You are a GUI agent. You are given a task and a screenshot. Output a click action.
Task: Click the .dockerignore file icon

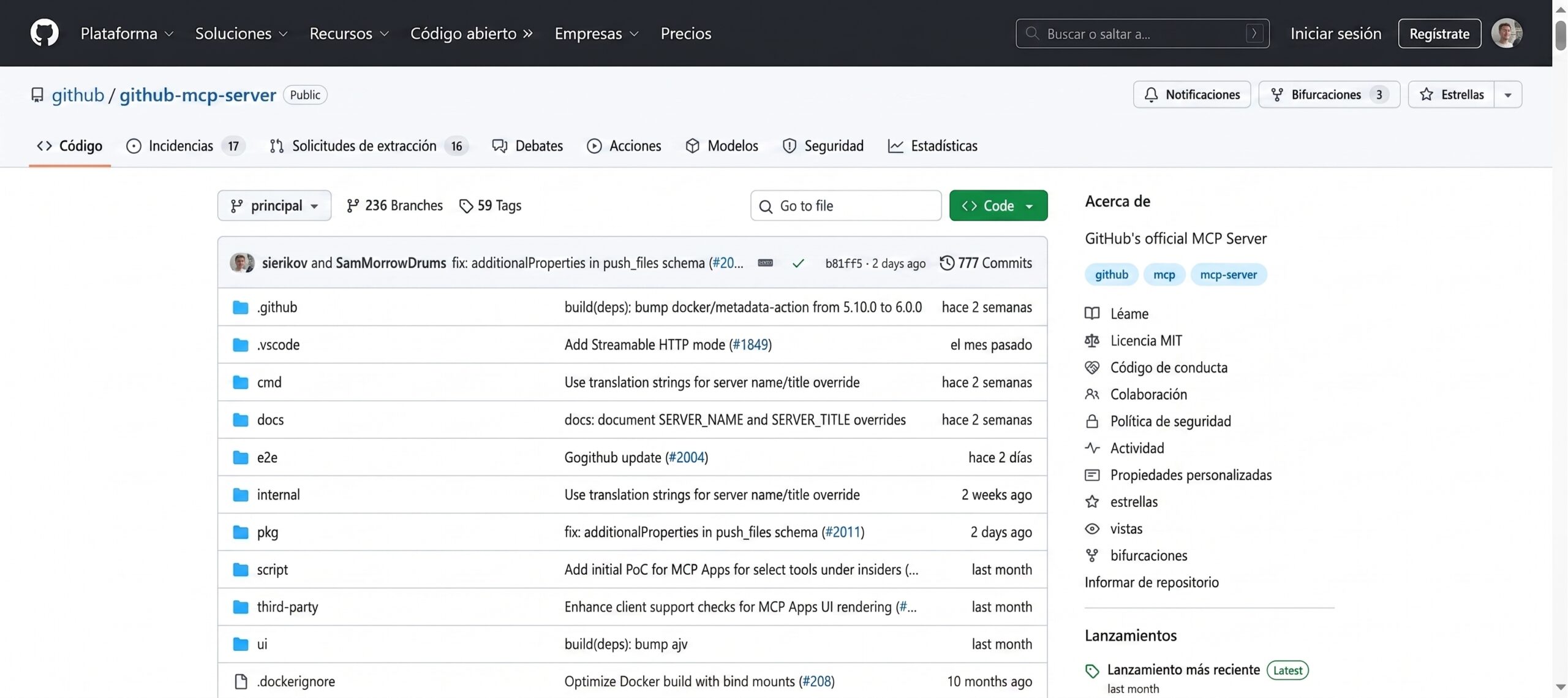point(241,681)
